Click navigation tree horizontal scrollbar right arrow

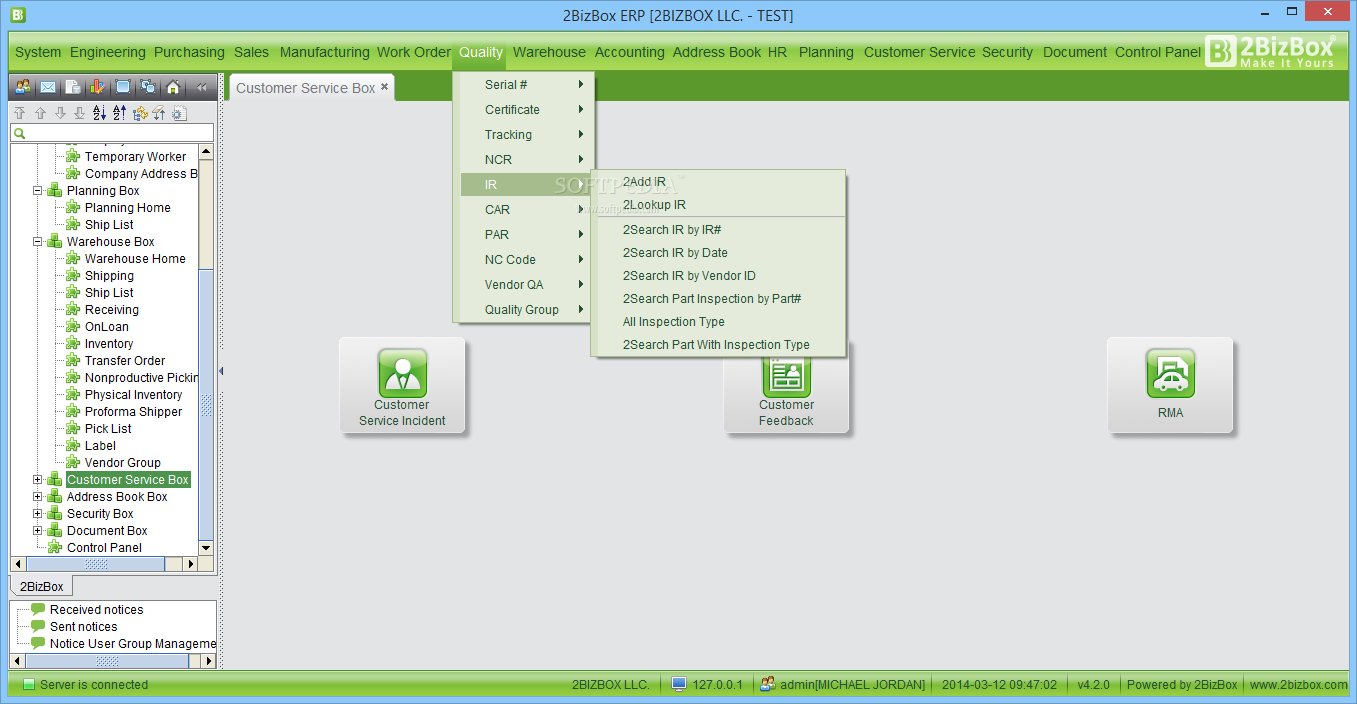(x=192, y=564)
